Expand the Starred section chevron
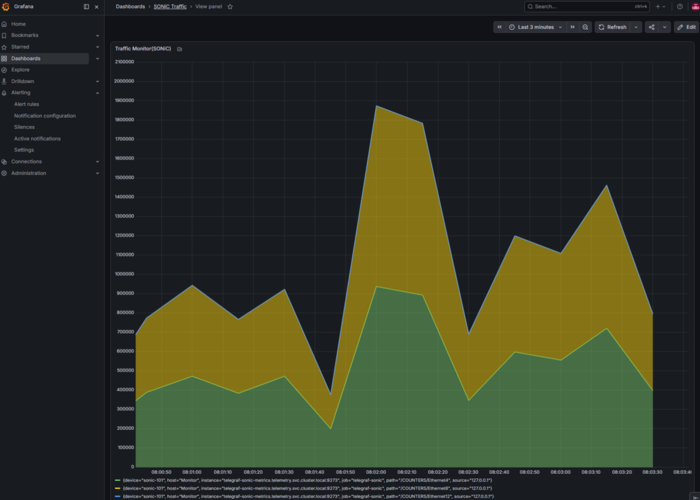The height and width of the screenshot is (500, 700). 97,47
